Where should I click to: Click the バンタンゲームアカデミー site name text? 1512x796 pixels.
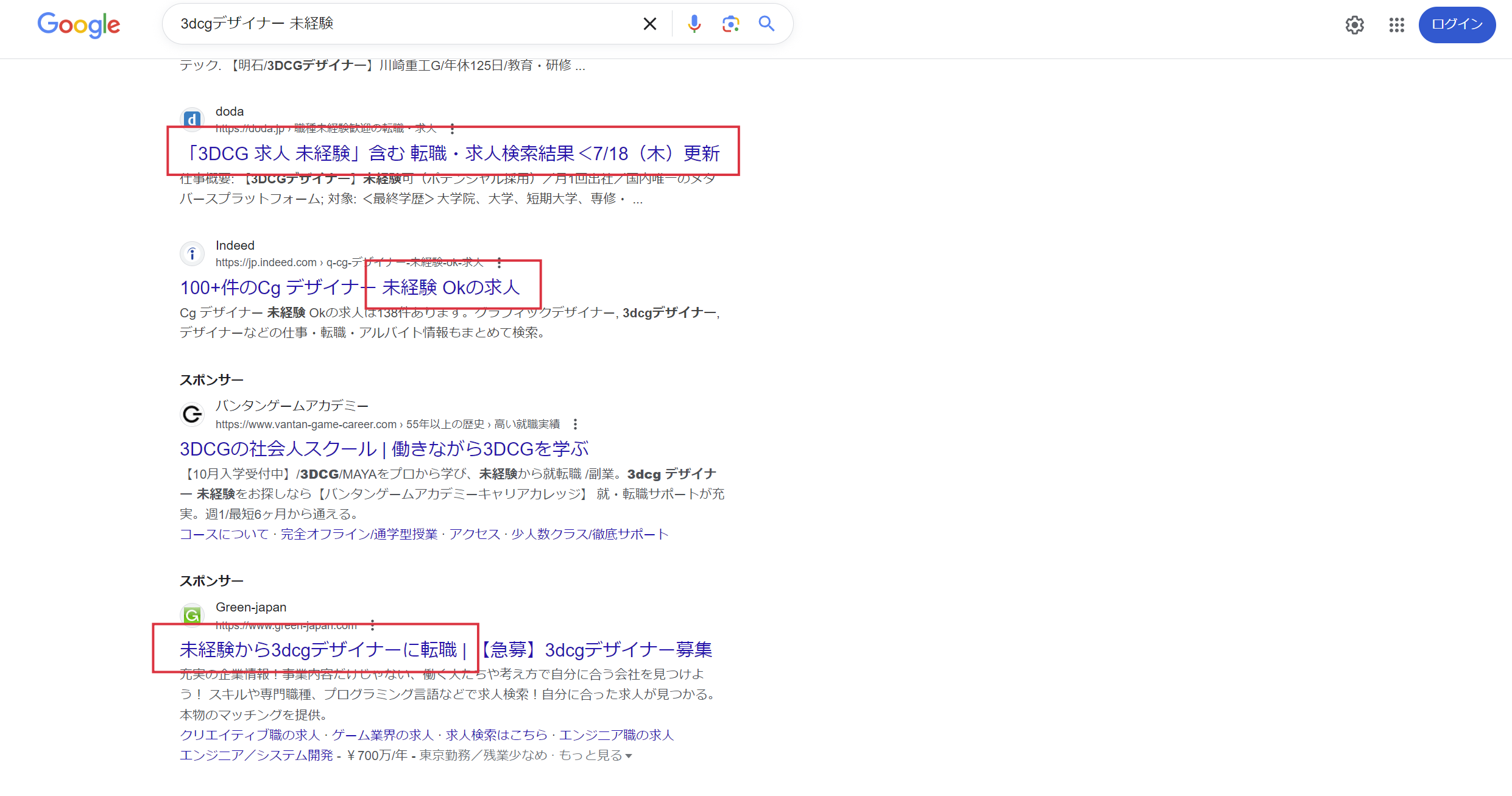(292, 406)
